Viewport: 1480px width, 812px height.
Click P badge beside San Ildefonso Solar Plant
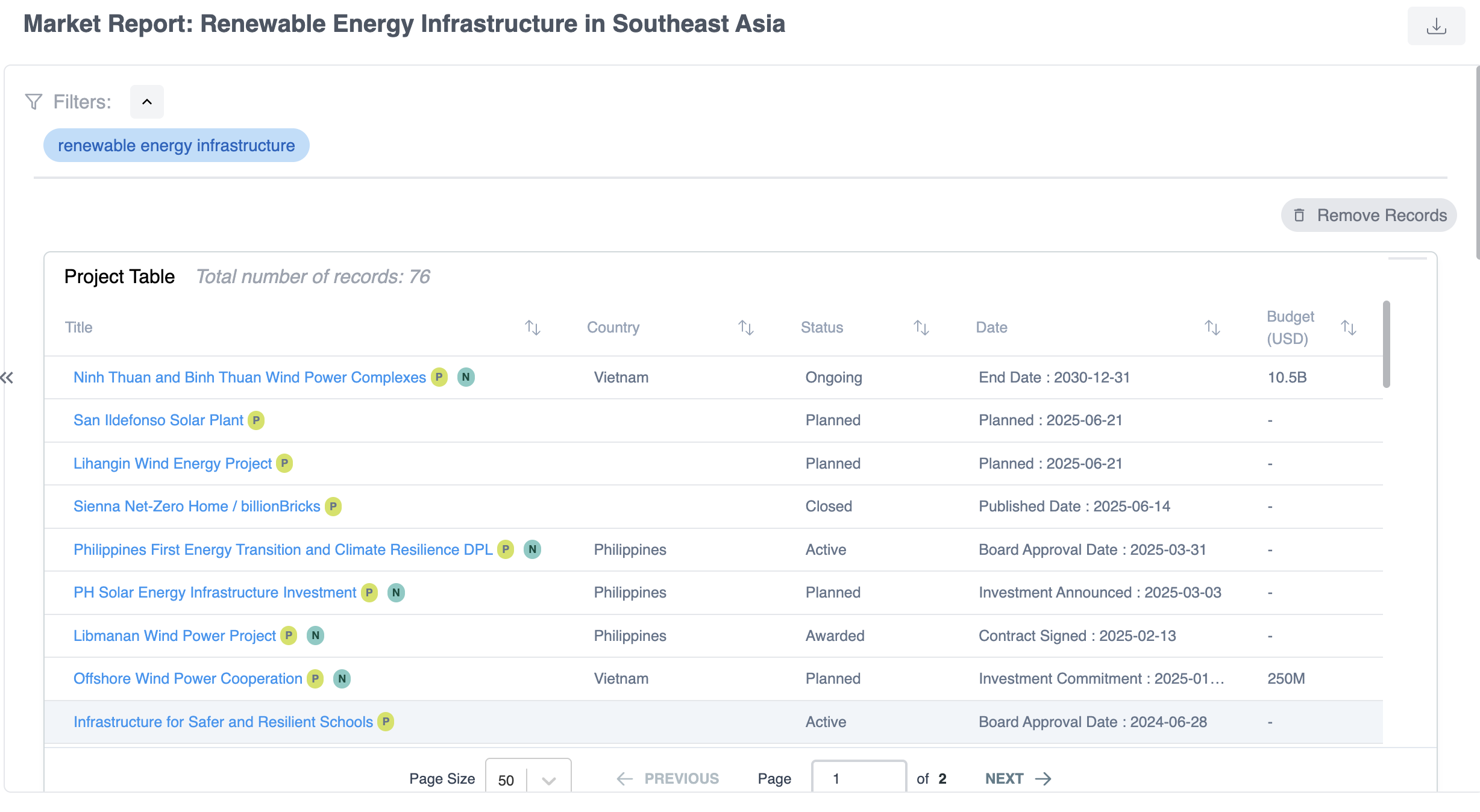[x=256, y=420]
